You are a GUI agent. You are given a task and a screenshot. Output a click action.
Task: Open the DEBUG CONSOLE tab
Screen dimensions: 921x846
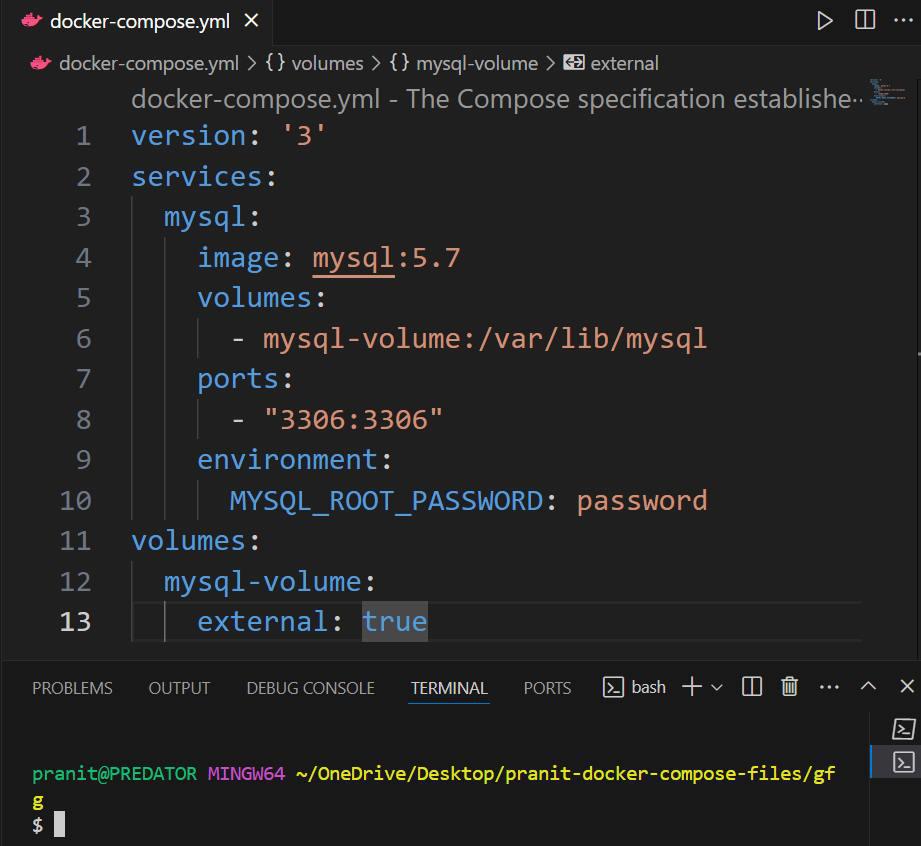click(310, 687)
